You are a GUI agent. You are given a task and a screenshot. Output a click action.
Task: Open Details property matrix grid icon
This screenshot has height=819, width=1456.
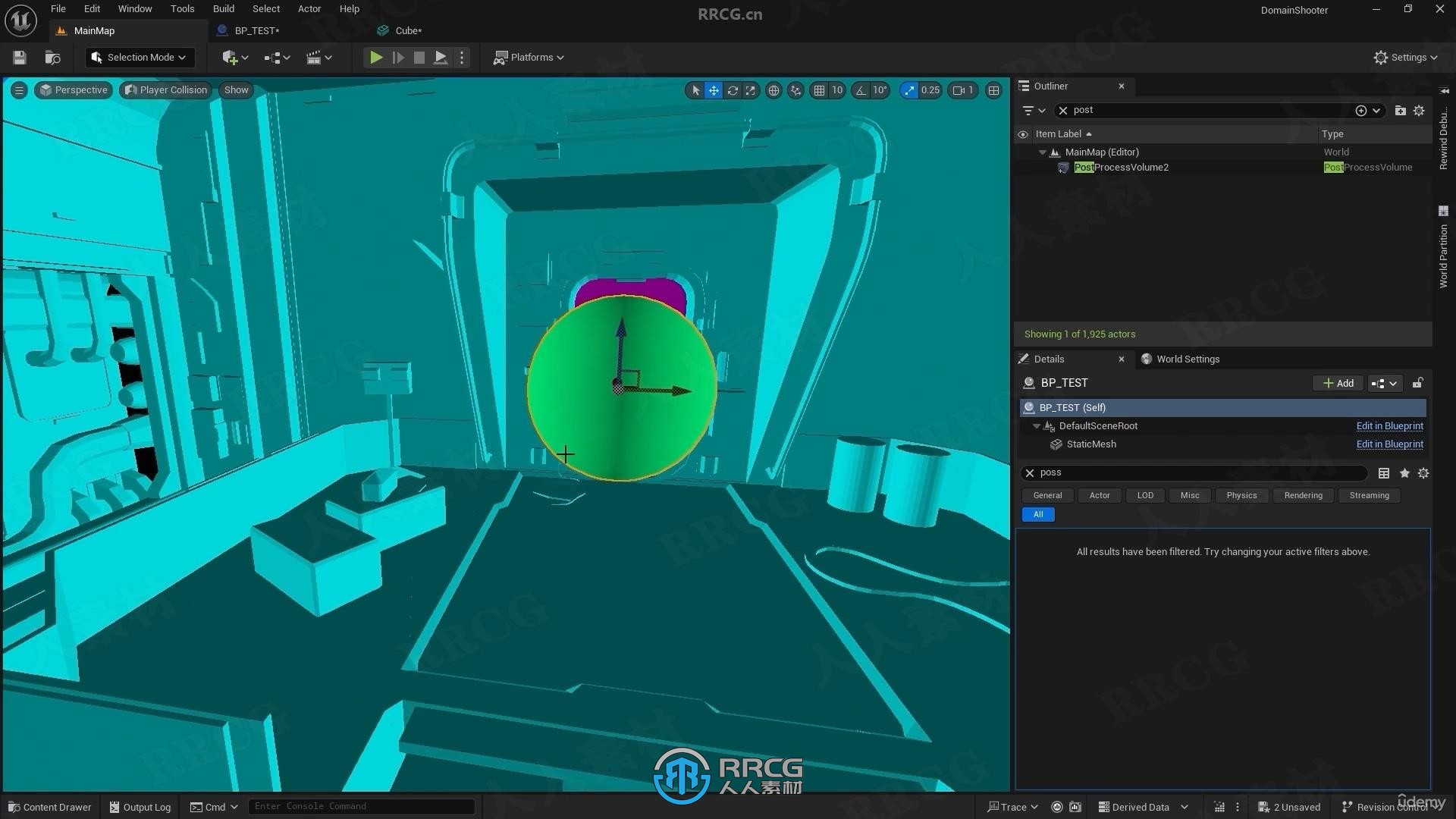pyautogui.click(x=1383, y=473)
